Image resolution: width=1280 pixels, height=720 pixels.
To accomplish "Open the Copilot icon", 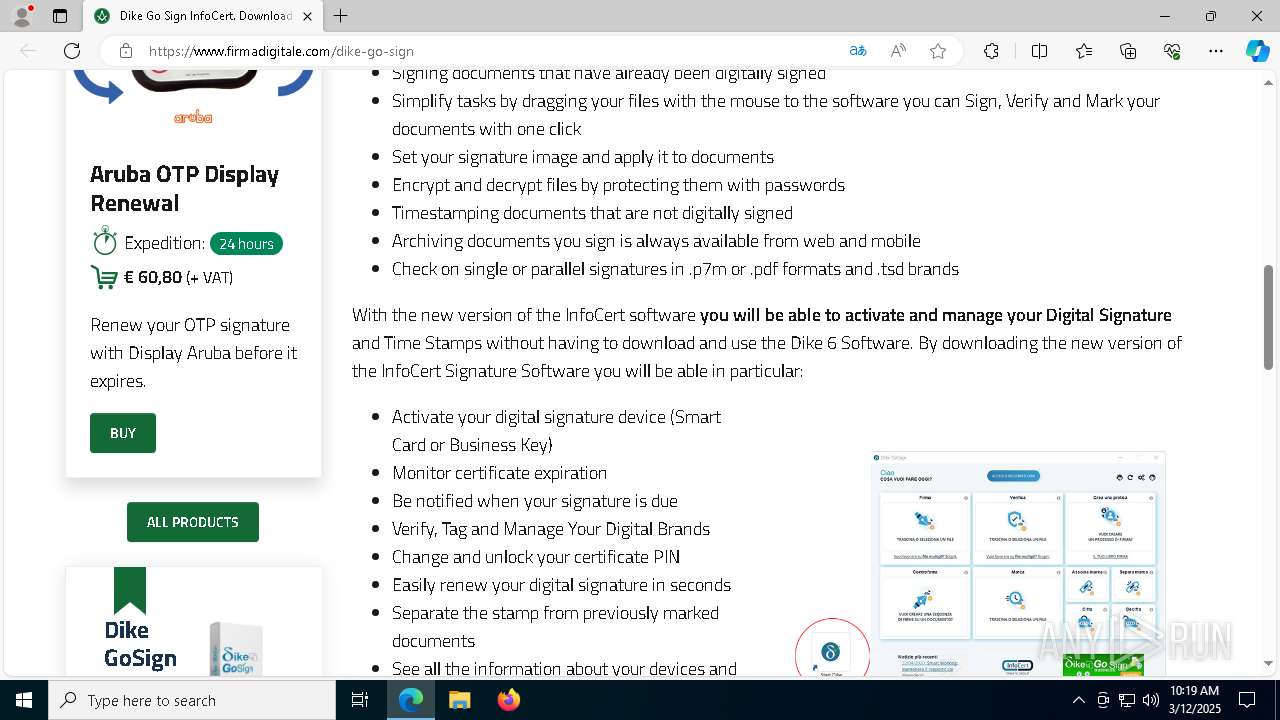I will [1257, 51].
